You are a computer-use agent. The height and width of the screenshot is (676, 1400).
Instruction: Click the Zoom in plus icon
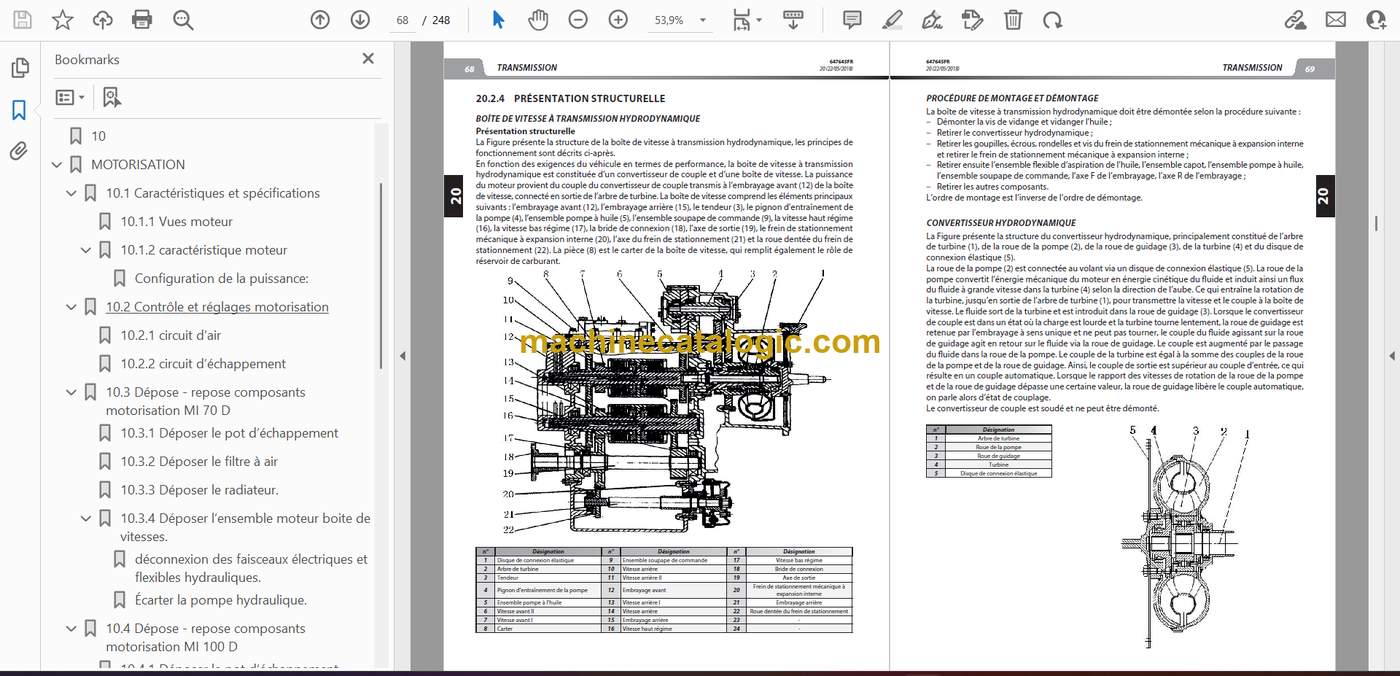[618, 19]
